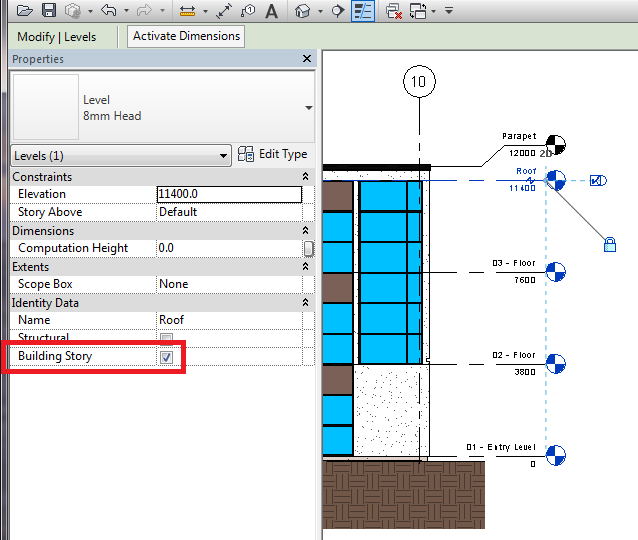
Task: Click the Activate Dimensions button
Action: click(186, 36)
